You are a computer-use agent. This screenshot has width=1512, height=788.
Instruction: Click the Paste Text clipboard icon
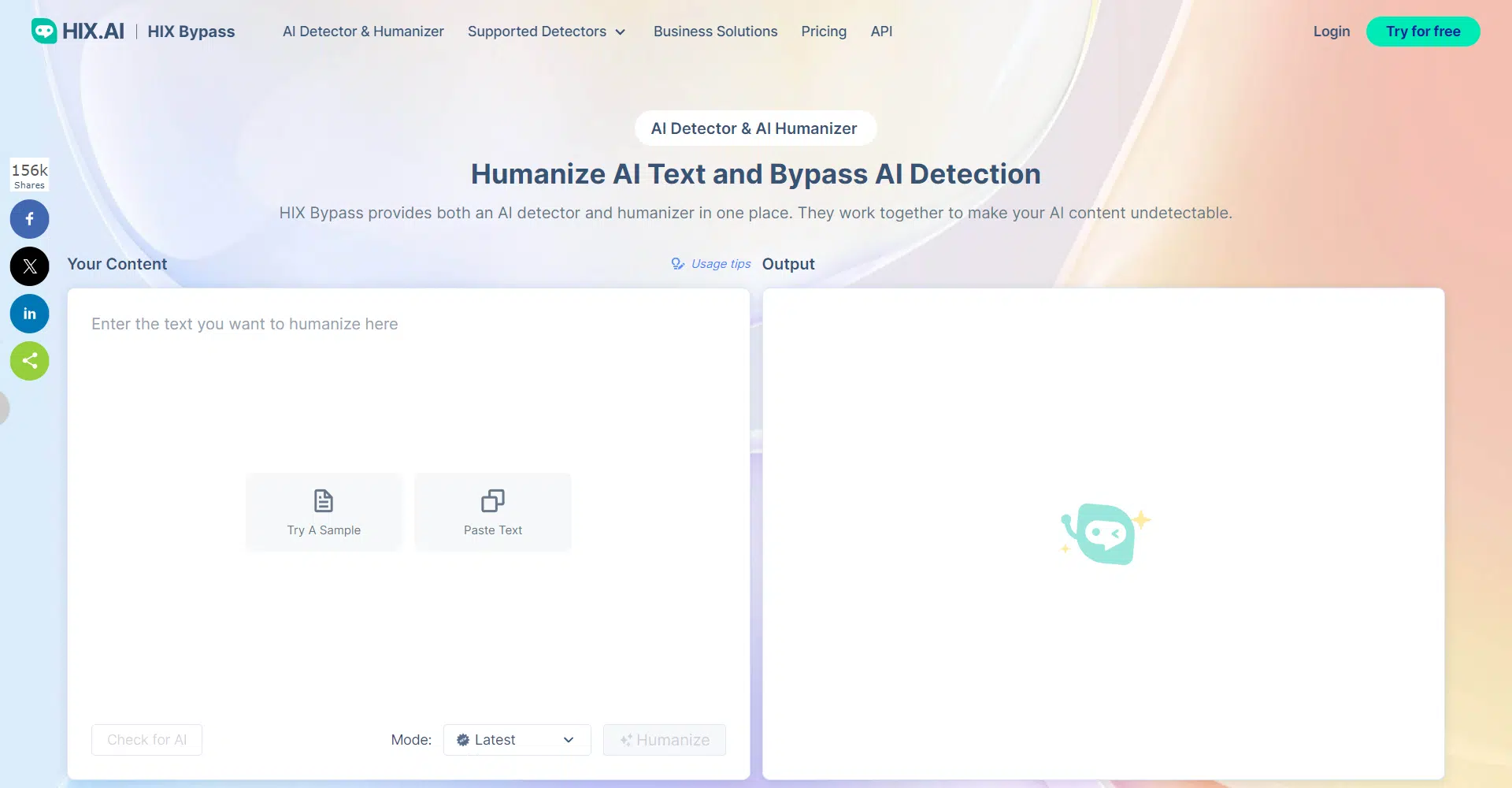point(493,501)
